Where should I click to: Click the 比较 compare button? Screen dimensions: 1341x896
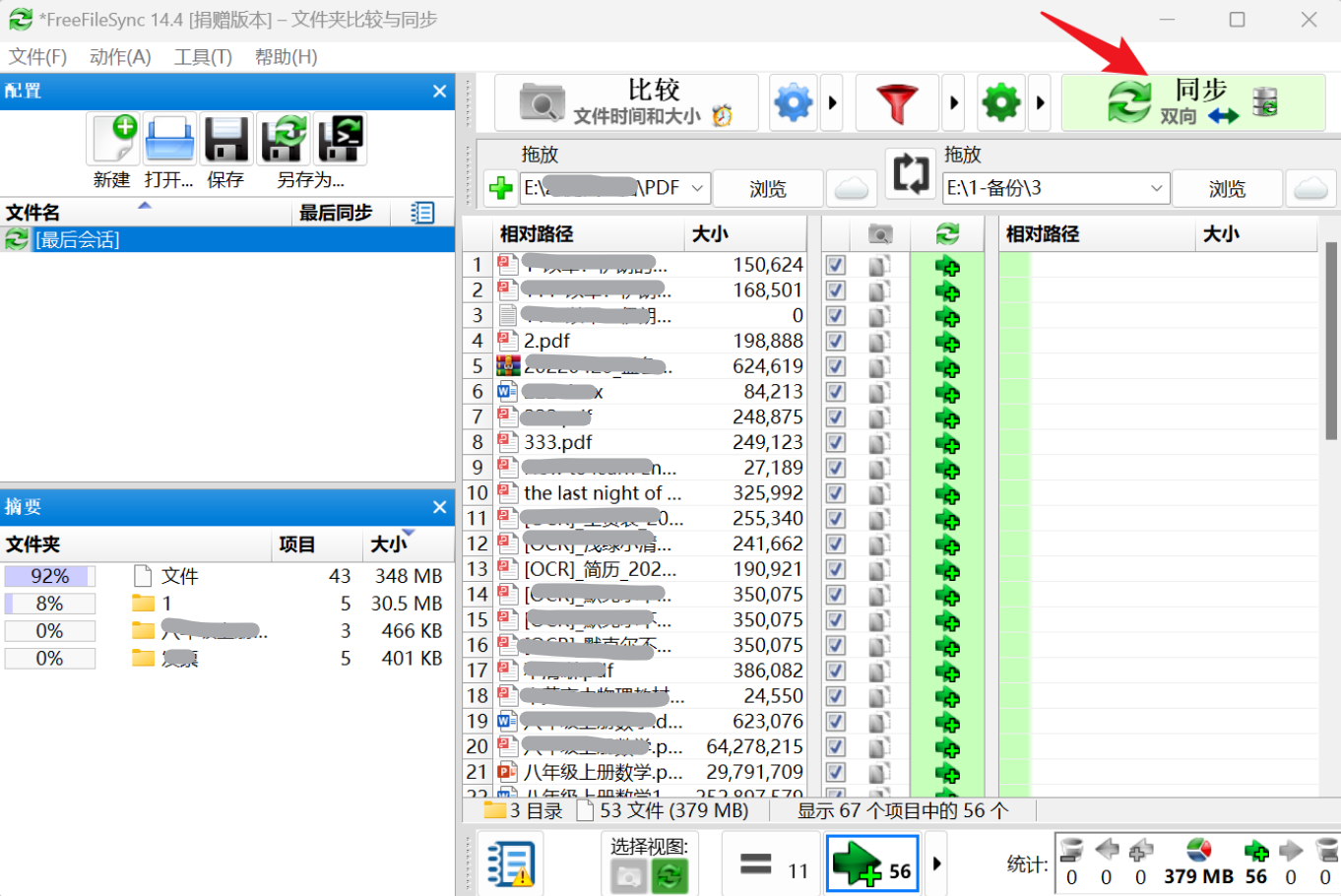click(626, 102)
